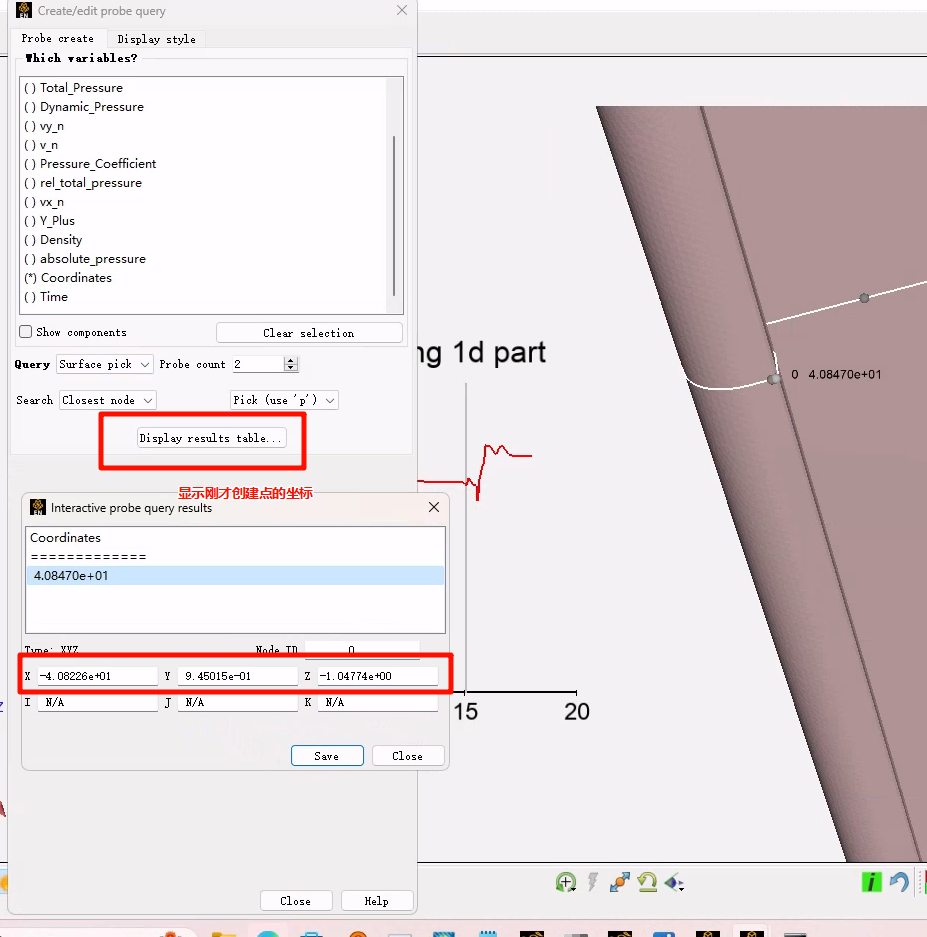This screenshot has height=937, width=927.
Task: Open the Search 'Closest node' dropdown
Action: (108, 400)
